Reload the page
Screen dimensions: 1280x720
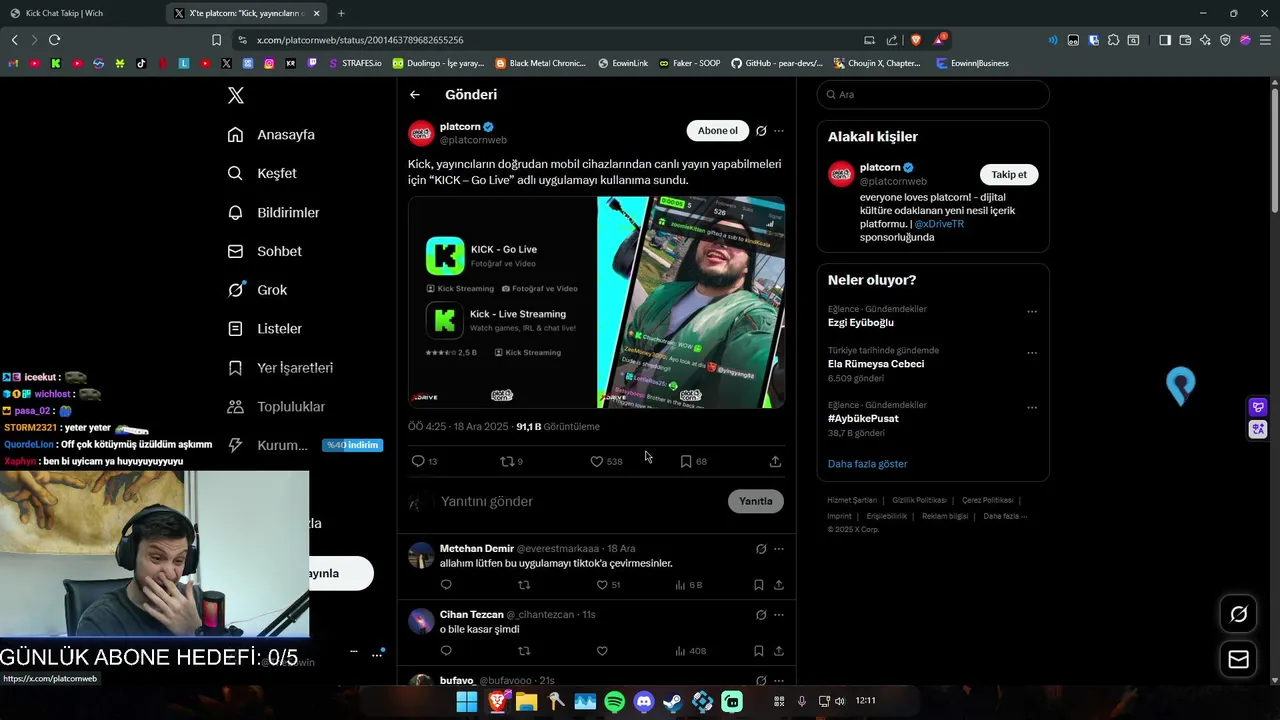click(x=54, y=40)
